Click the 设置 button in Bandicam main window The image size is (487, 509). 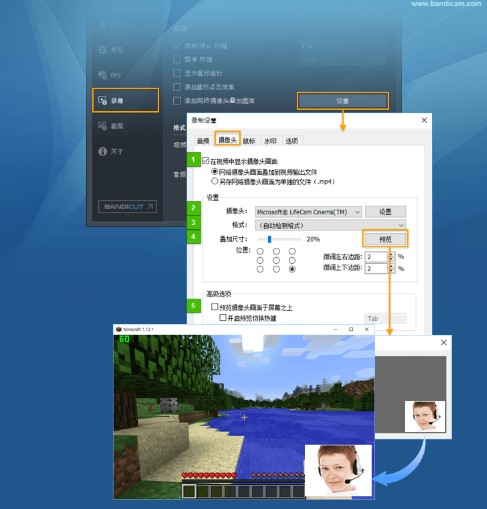click(343, 101)
